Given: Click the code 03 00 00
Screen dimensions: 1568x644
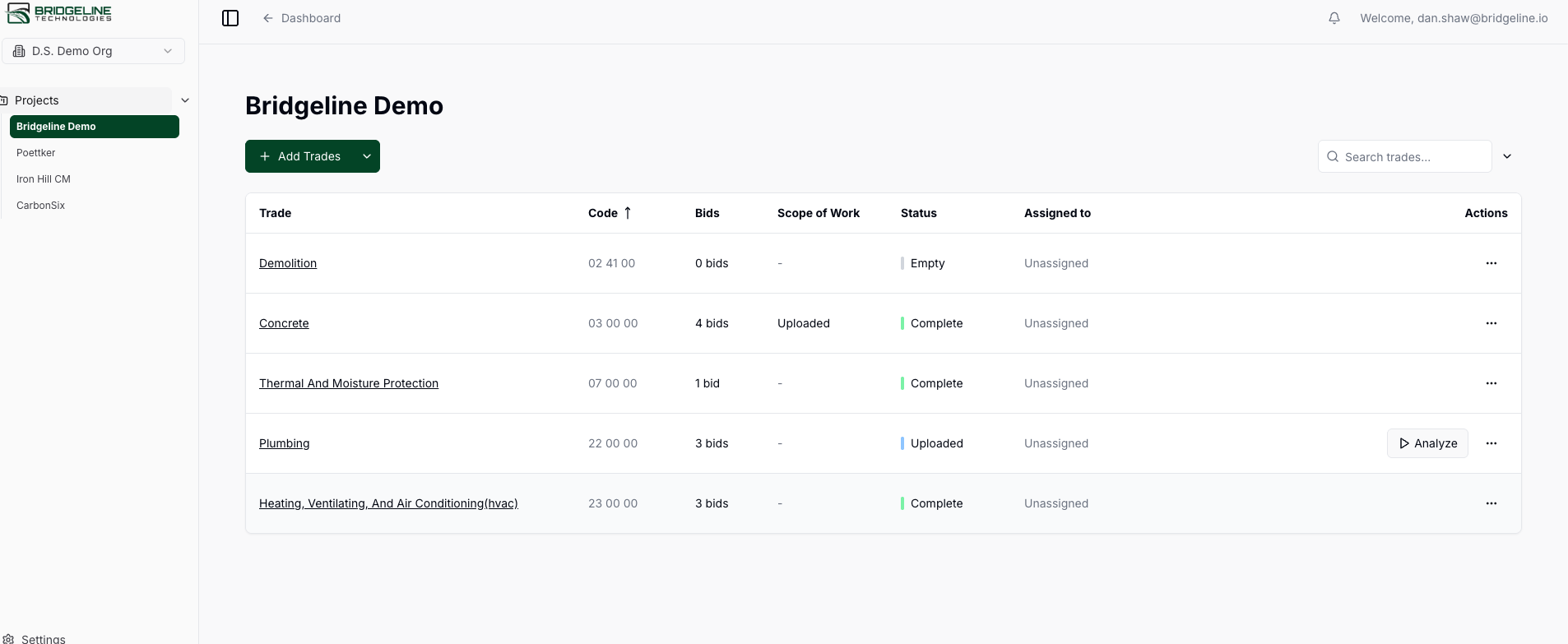Looking at the screenshot, I should pos(613,323).
